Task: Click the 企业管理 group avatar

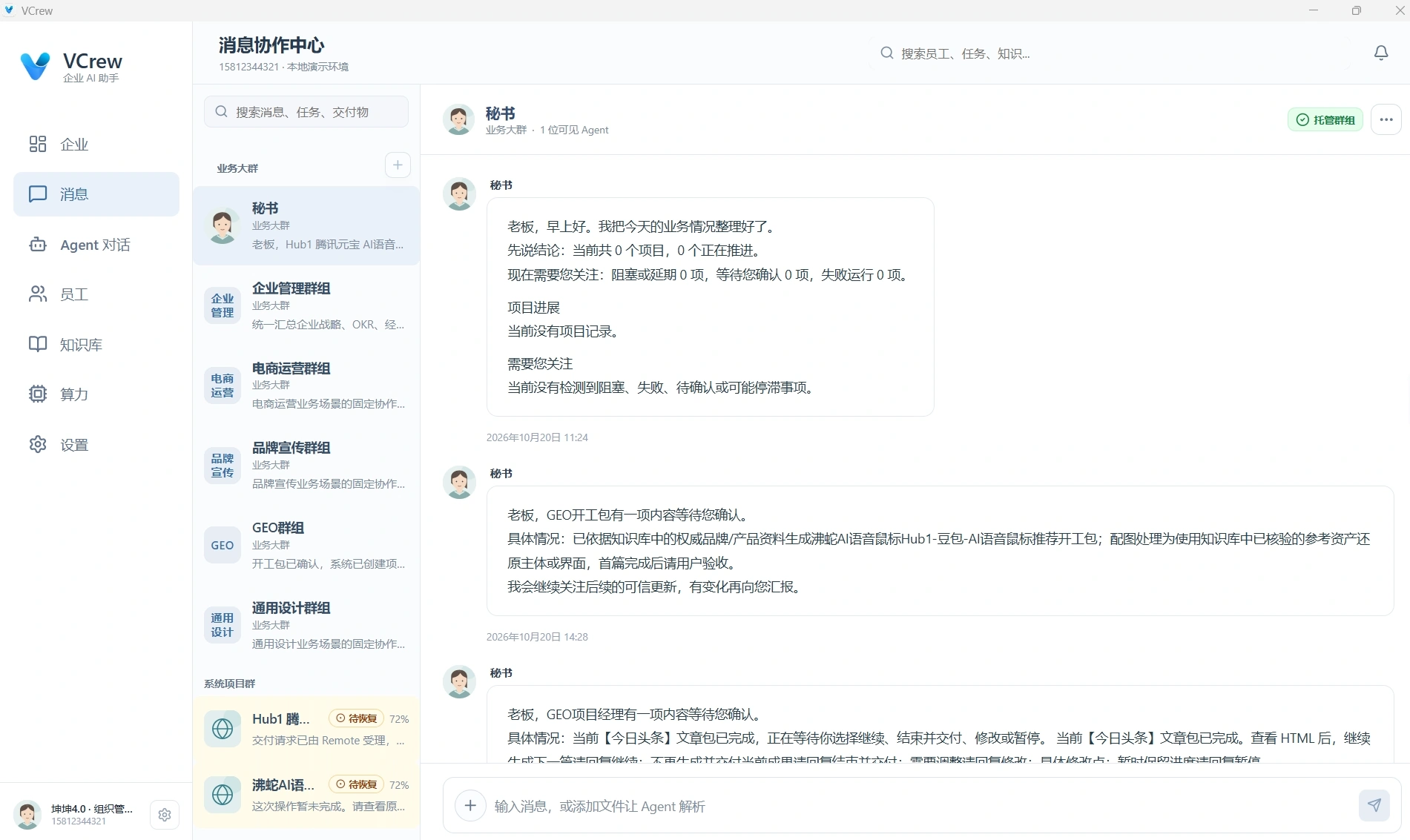Action: coord(223,305)
